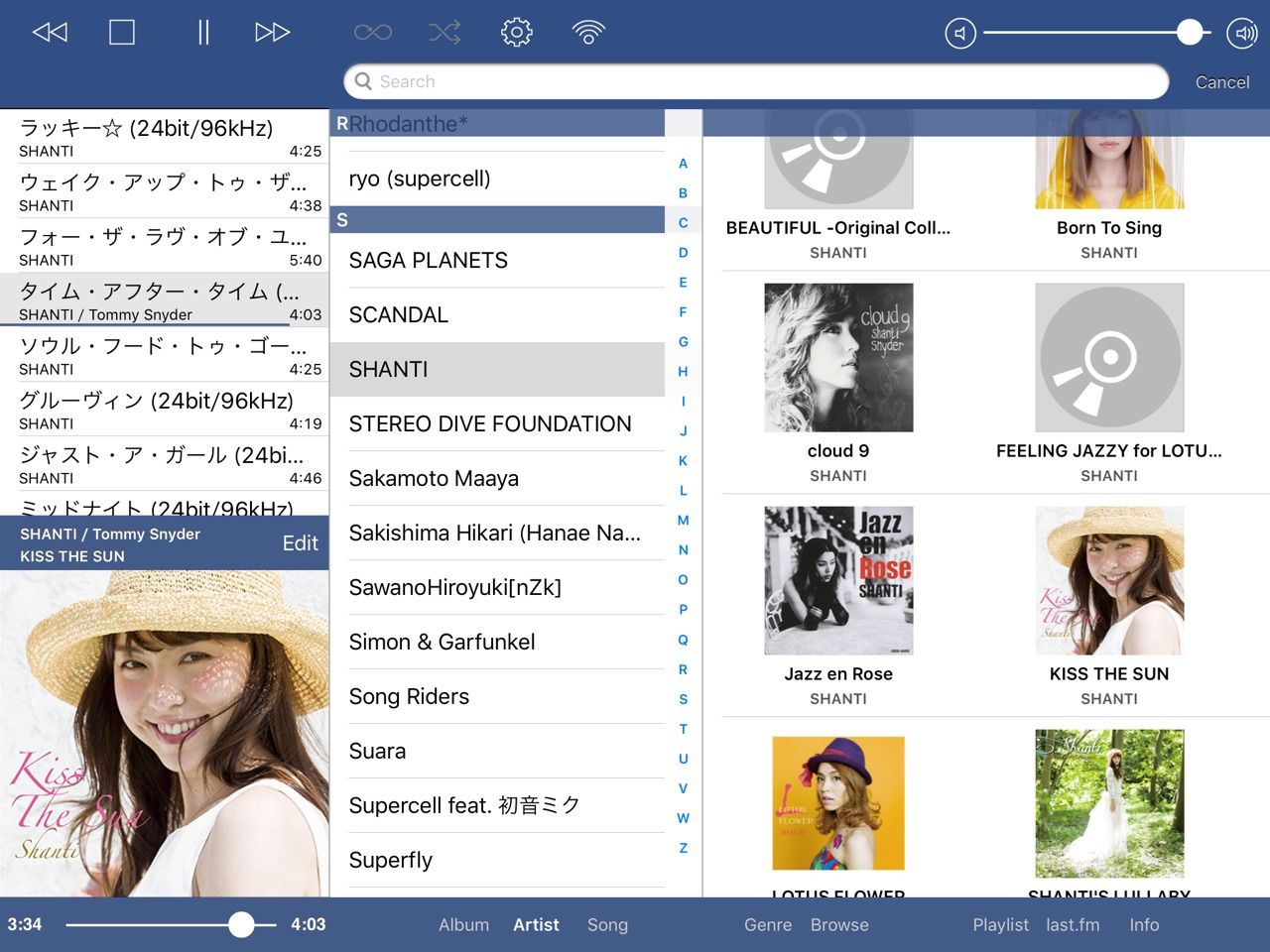1270x952 pixels.
Task: Play track ソウル・フード・トゥ・ゴー...
Action: tap(165, 355)
